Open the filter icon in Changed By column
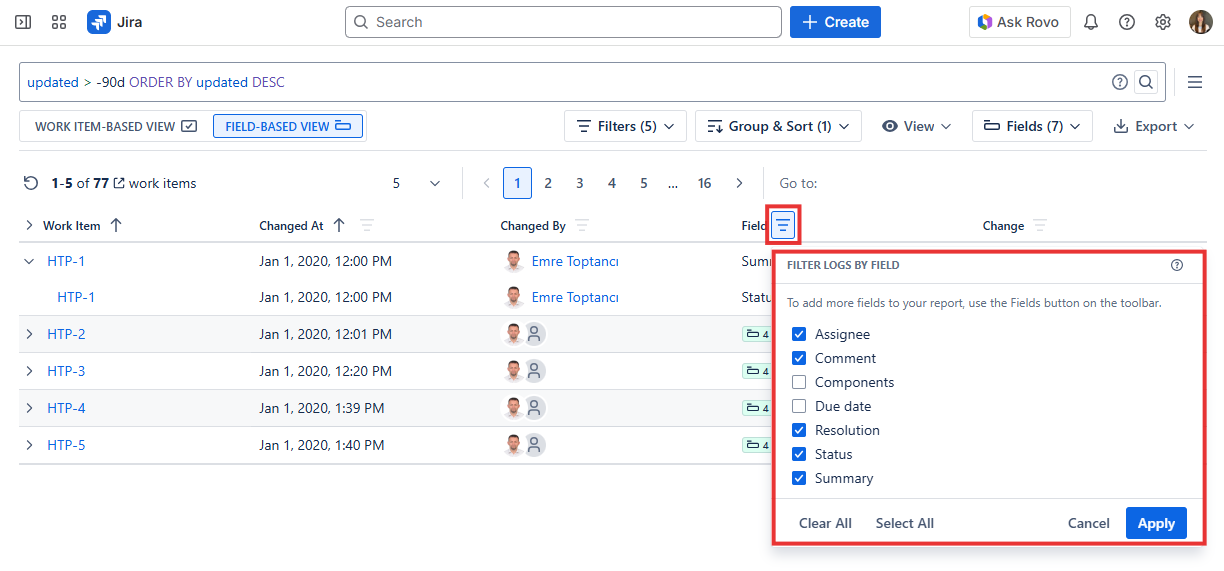Image resolution: width=1224 pixels, height=571 pixels. (x=582, y=226)
